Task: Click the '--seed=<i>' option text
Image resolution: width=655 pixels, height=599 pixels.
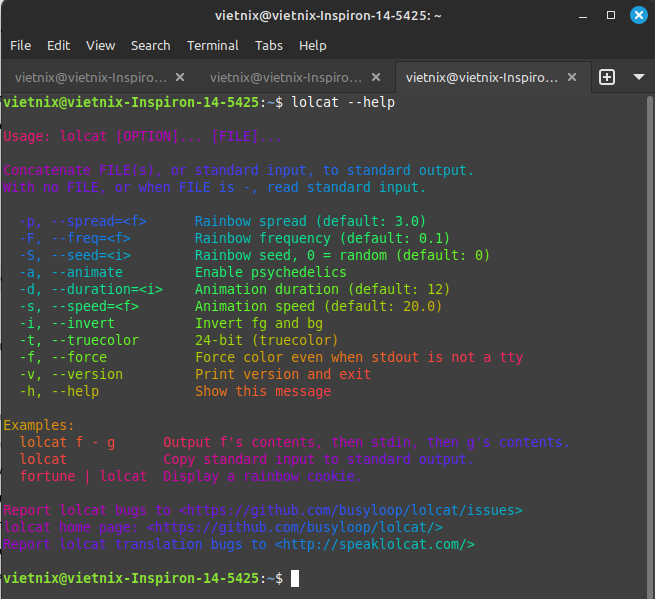Action: coord(91,255)
